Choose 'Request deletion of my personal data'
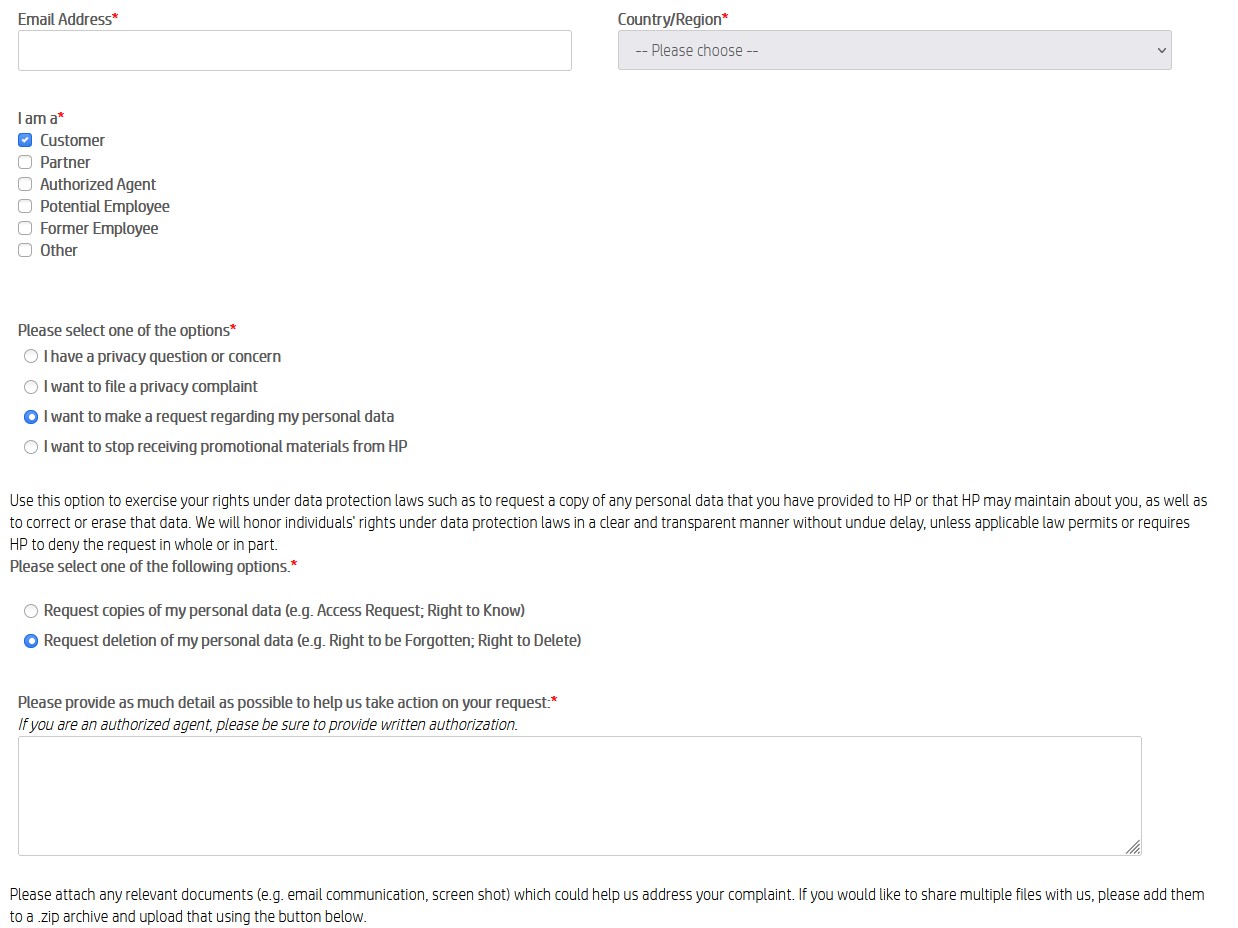The height and width of the screenshot is (928, 1238). [30, 641]
